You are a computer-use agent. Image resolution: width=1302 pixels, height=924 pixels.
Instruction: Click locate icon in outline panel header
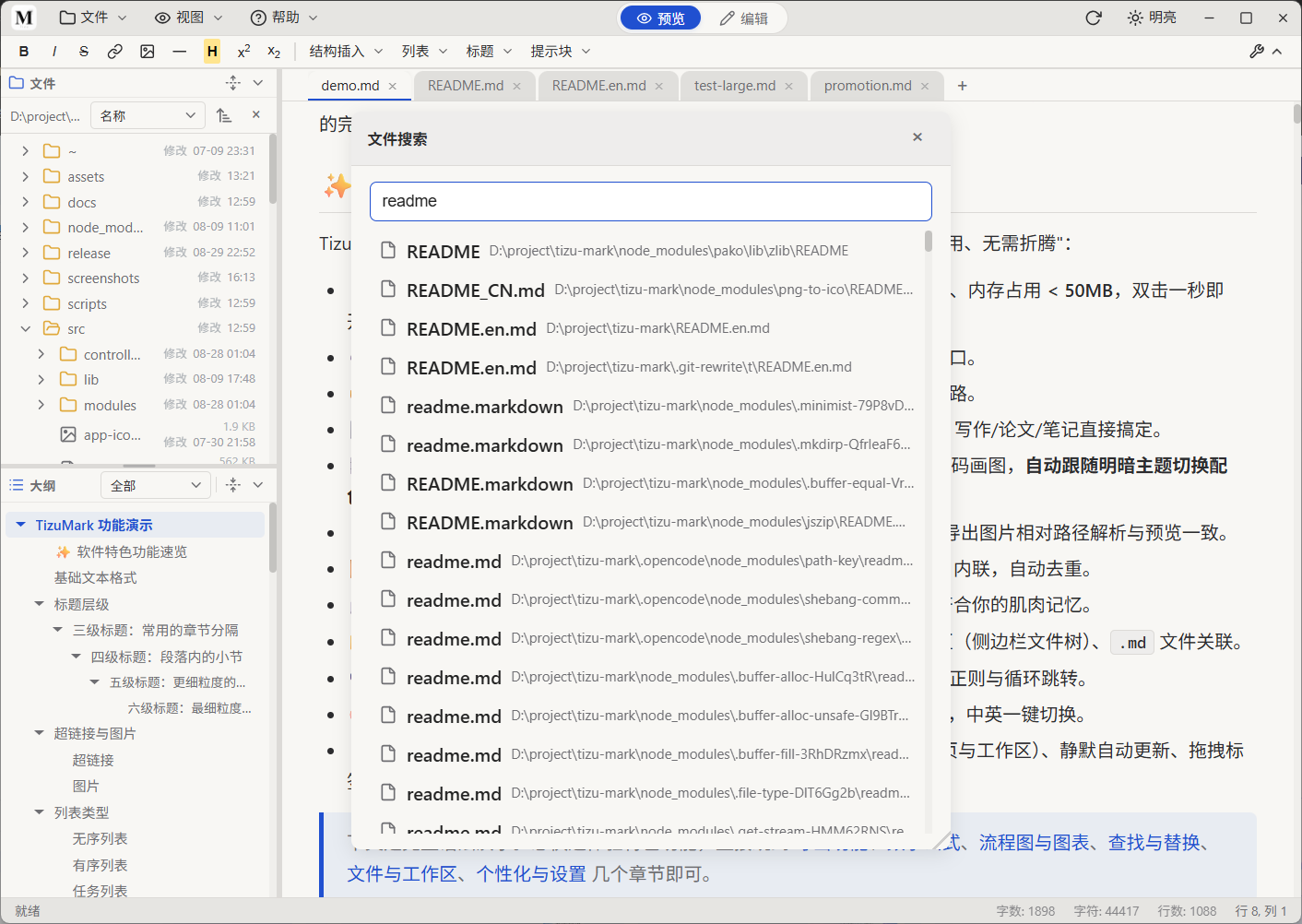coord(233,485)
